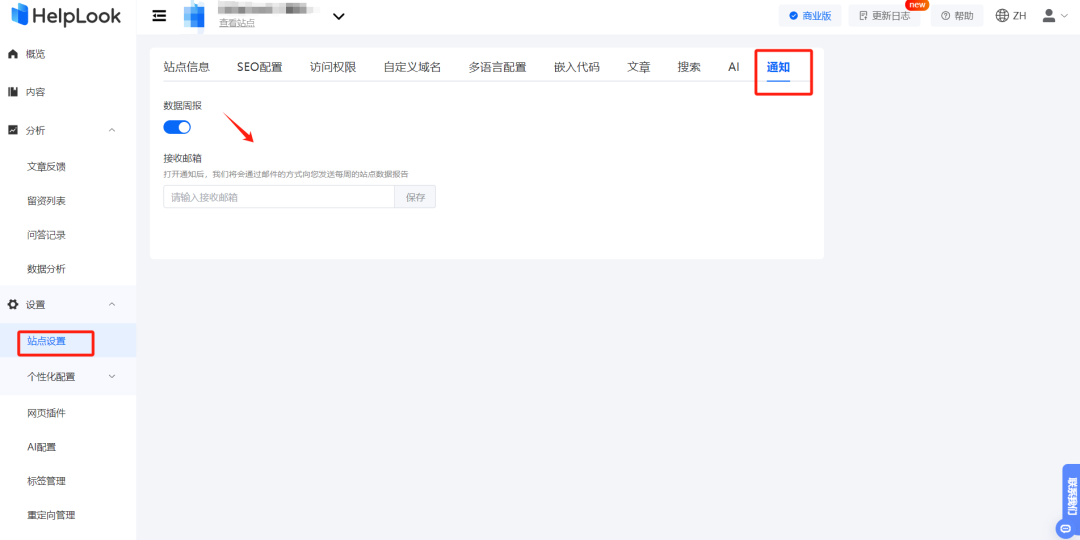1080x540 pixels.
Task: Switch to AI tab
Action: pyautogui.click(x=734, y=67)
